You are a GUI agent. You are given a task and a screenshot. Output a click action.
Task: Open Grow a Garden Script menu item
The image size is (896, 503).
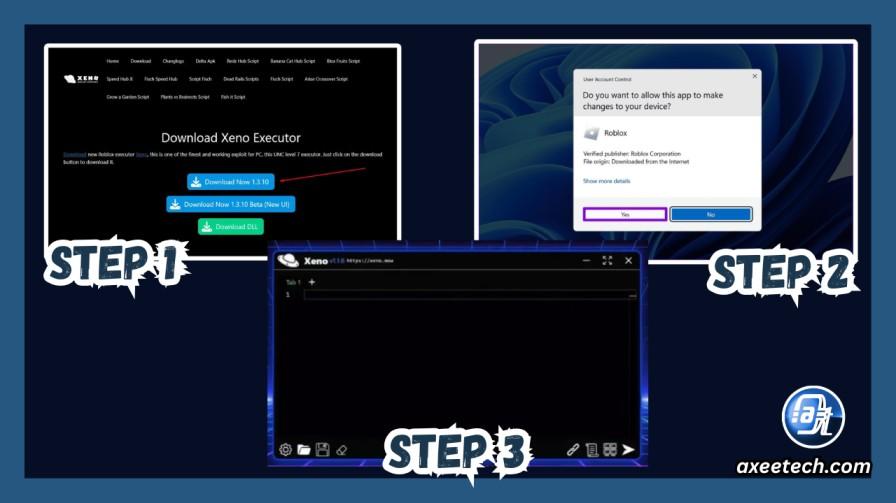pyautogui.click(x=127, y=97)
